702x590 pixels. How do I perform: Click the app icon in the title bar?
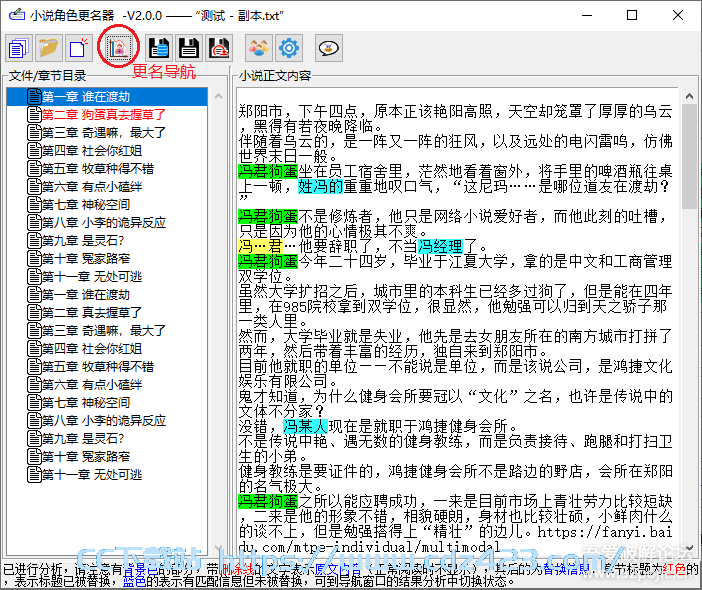point(17,15)
